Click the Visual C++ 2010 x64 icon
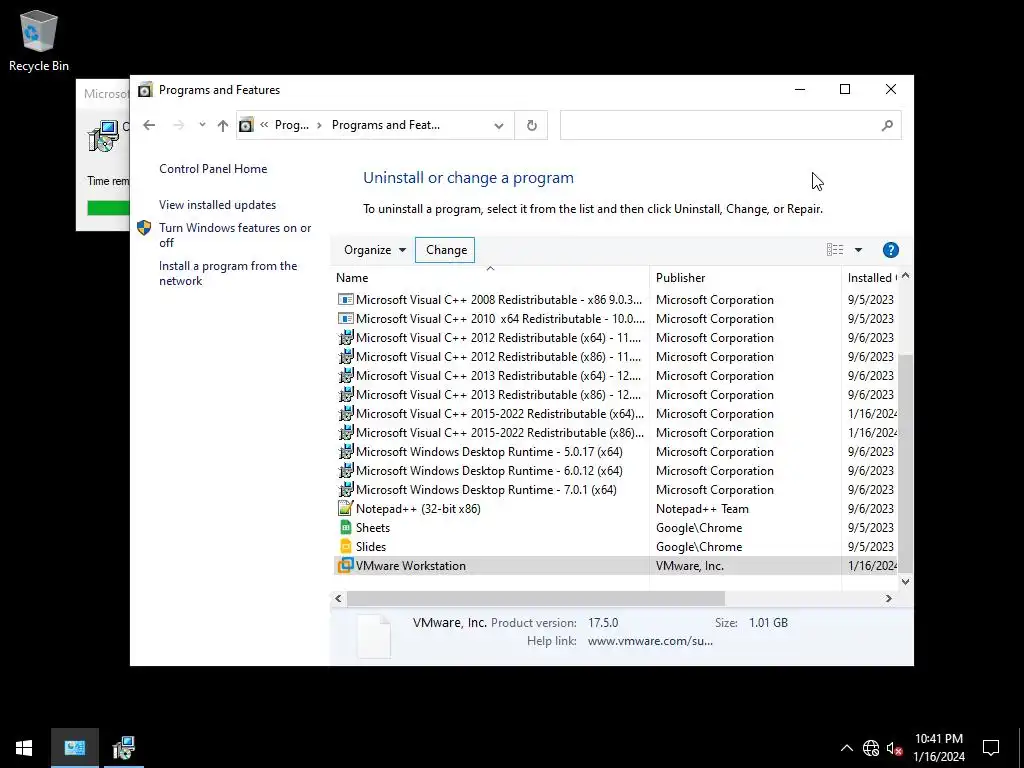 [345, 319]
